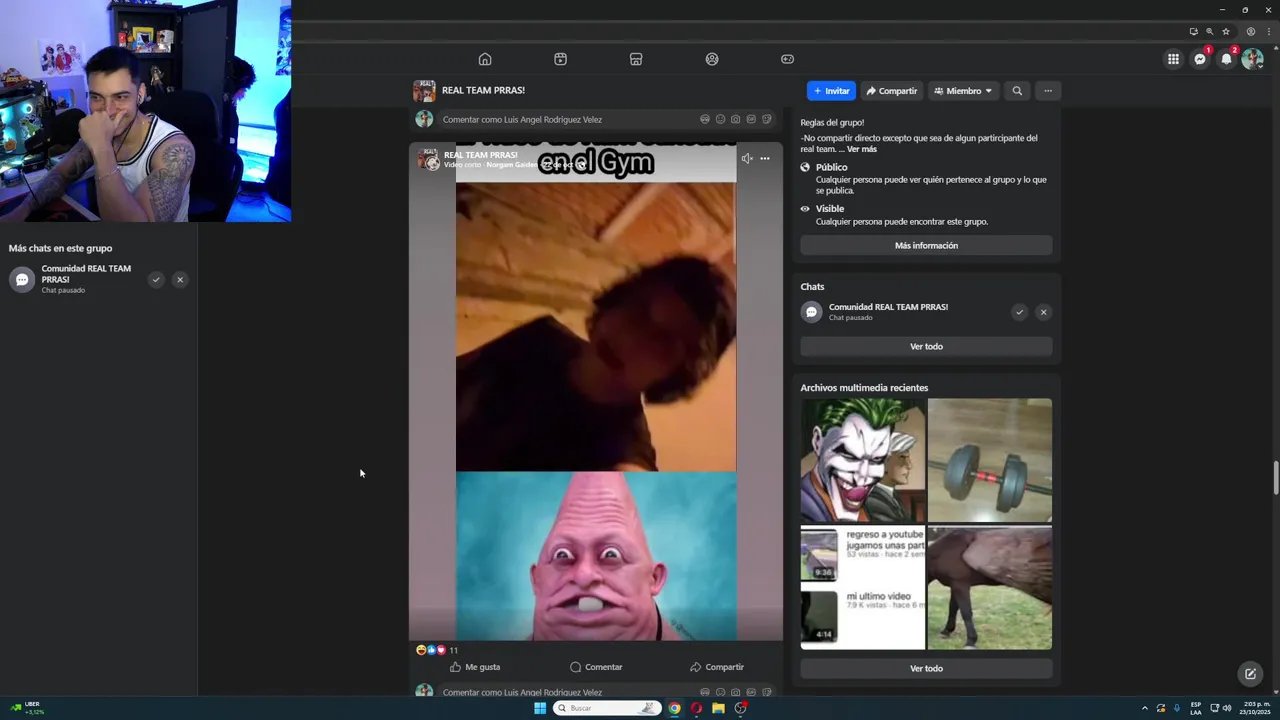The width and height of the screenshot is (1280, 720).
Task: Open the Facebook apps grid menu
Action: (x=1173, y=59)
